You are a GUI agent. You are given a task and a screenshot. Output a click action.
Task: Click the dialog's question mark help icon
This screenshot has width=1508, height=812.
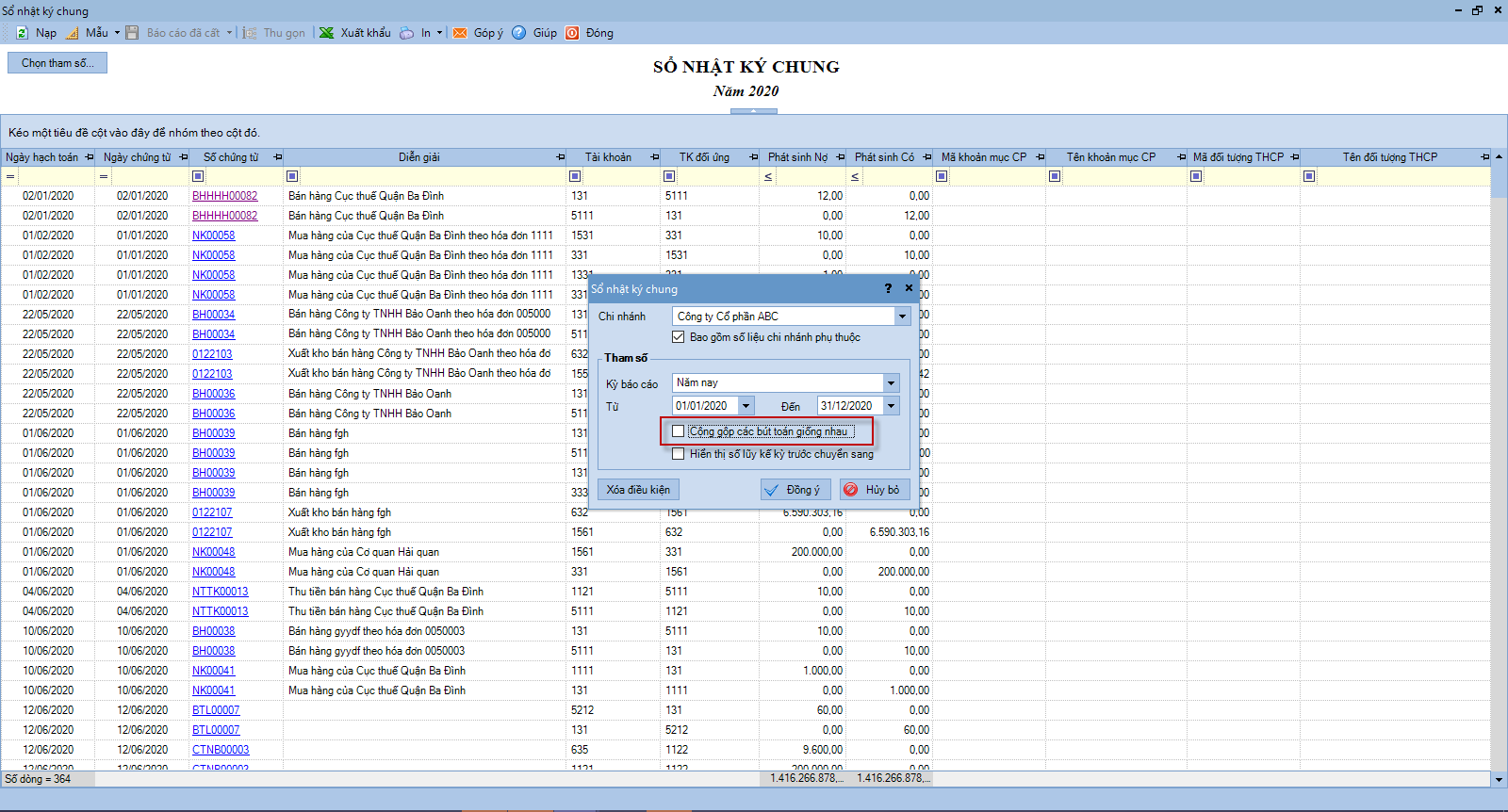(888, 288)
